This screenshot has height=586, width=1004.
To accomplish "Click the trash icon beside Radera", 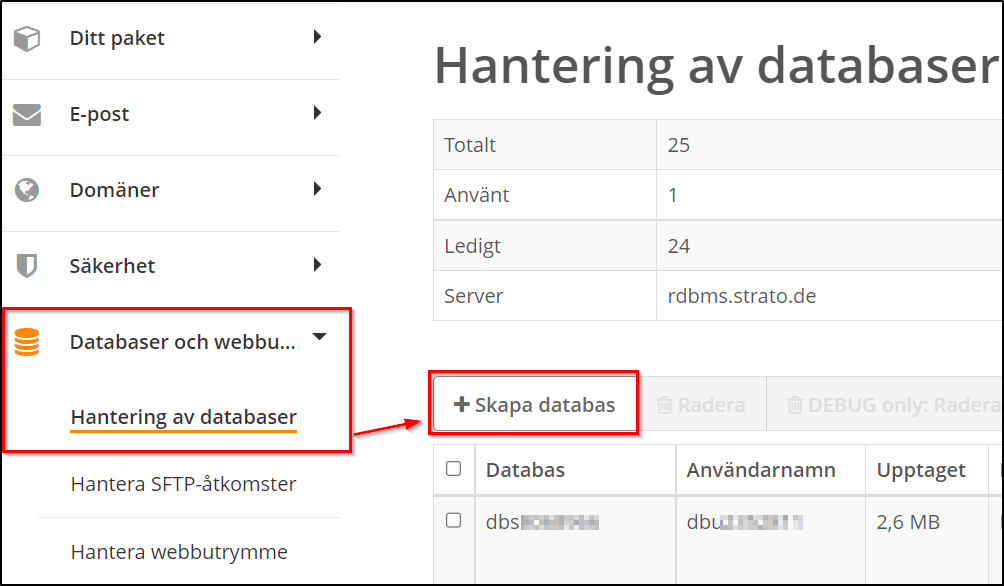I will pos(664,405).
